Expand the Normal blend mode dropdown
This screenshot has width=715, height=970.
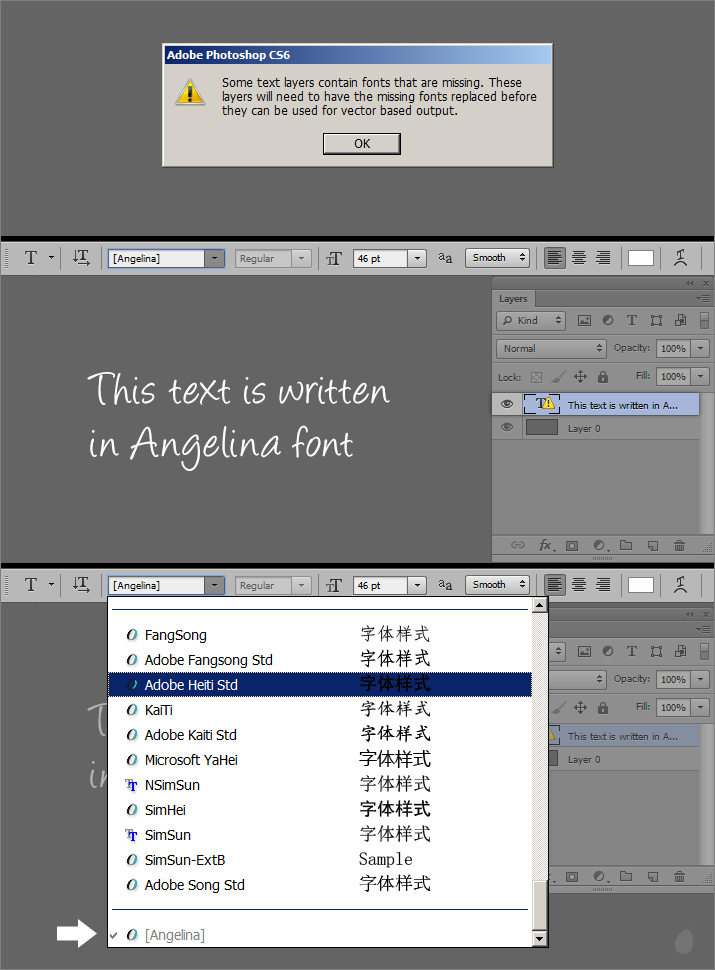[551, 348]
